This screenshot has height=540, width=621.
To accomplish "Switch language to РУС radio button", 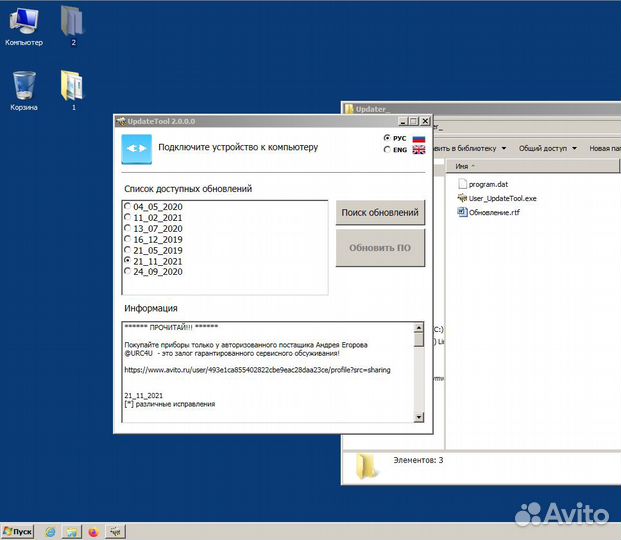I will pyautogui.click(x=387, y=138).
